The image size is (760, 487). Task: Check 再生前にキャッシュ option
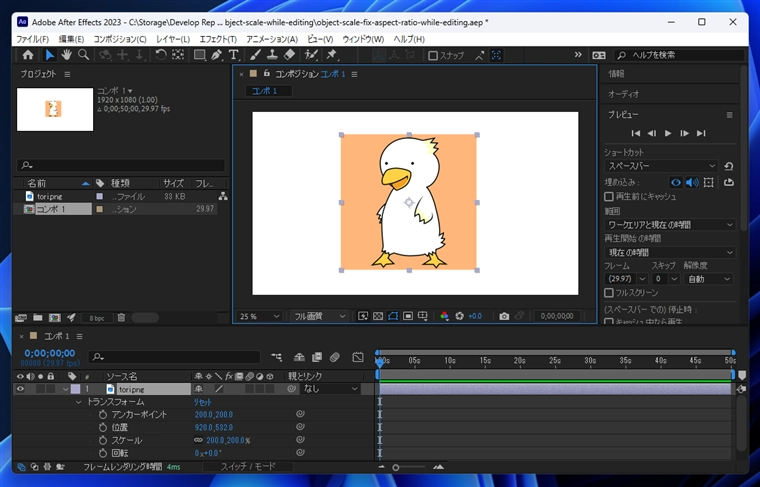point(609,197)
